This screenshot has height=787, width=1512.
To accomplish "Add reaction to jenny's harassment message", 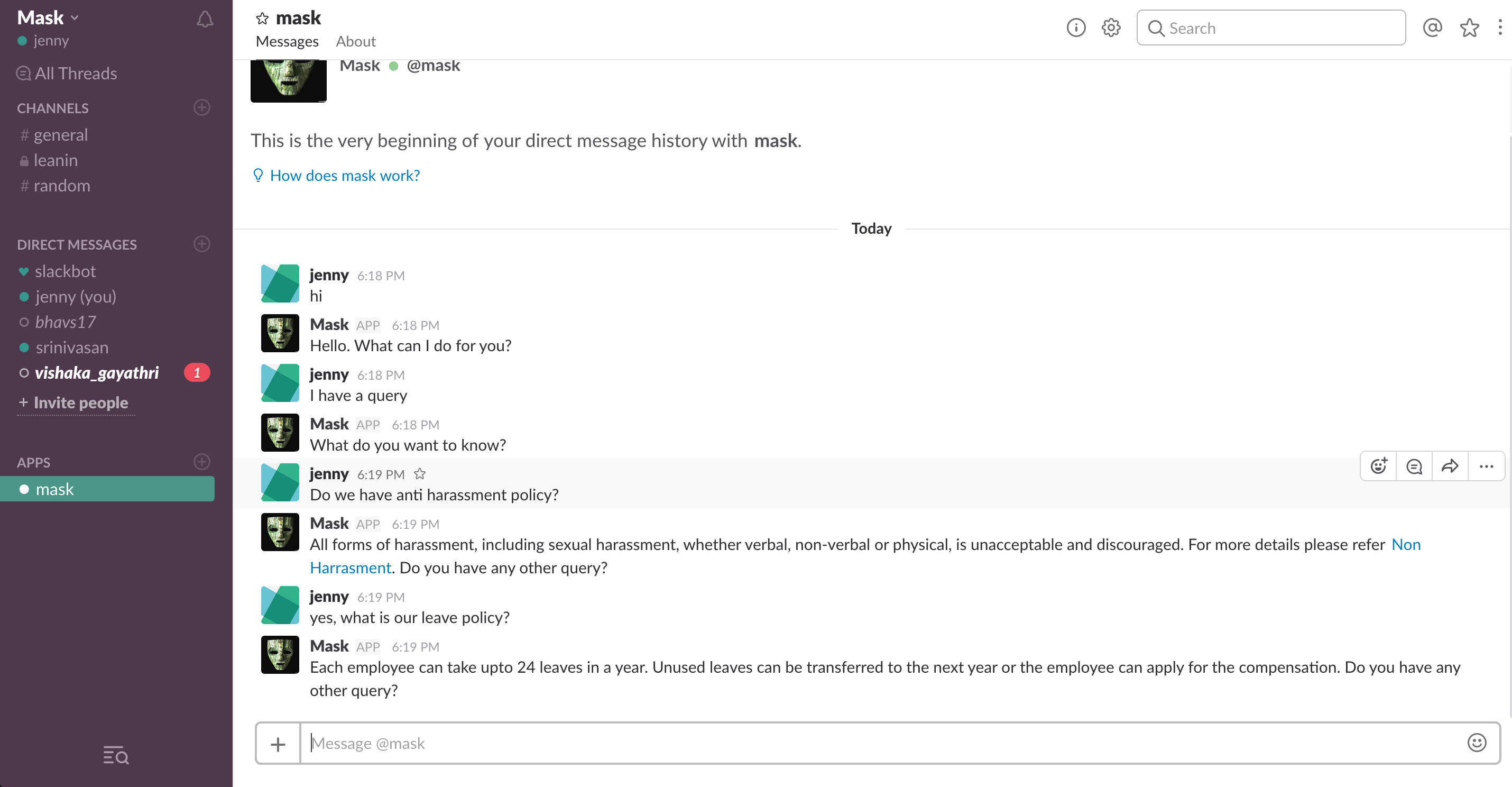I will click(1378, 466).
